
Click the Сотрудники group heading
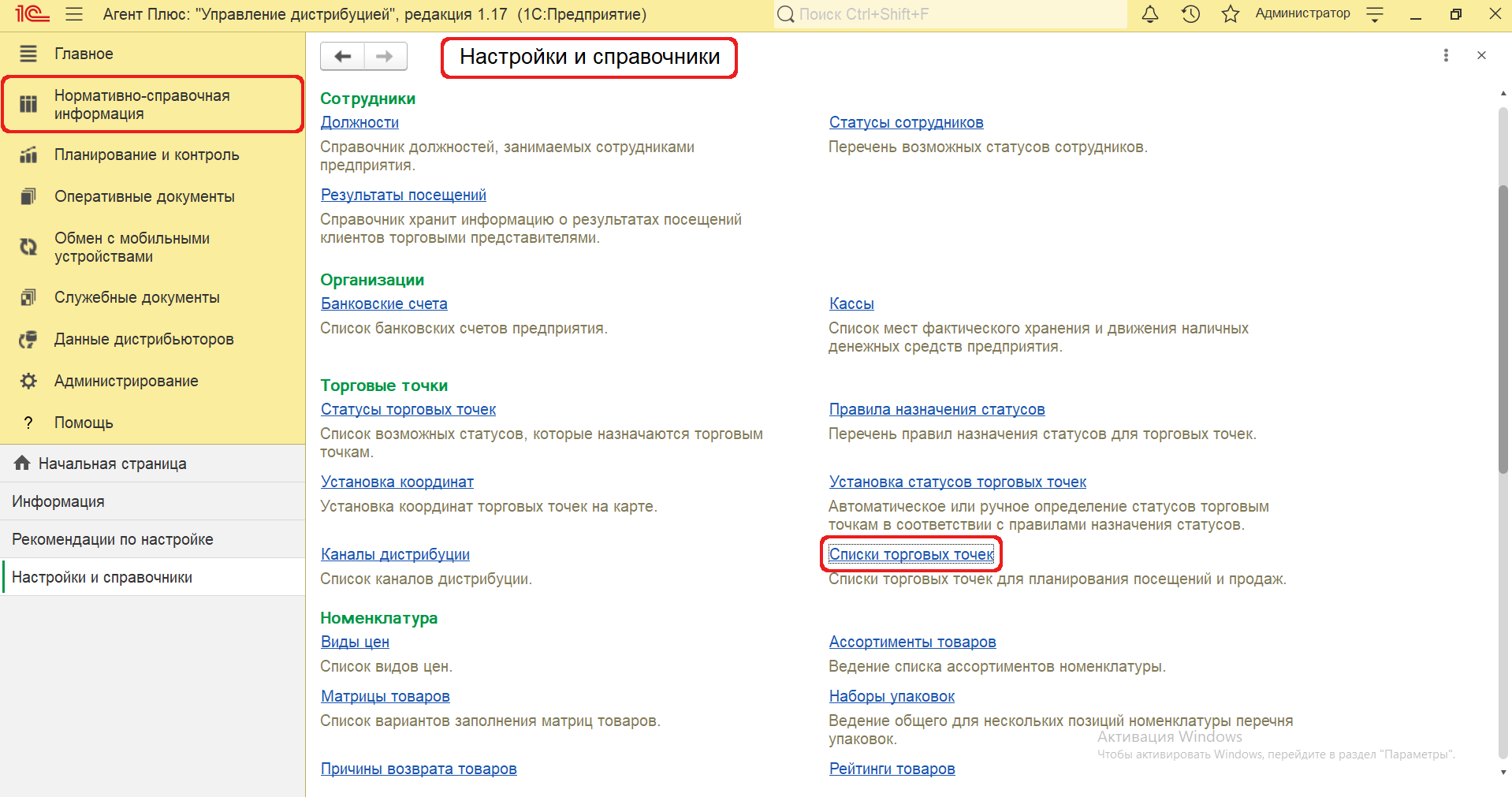[x=367, y=99]
